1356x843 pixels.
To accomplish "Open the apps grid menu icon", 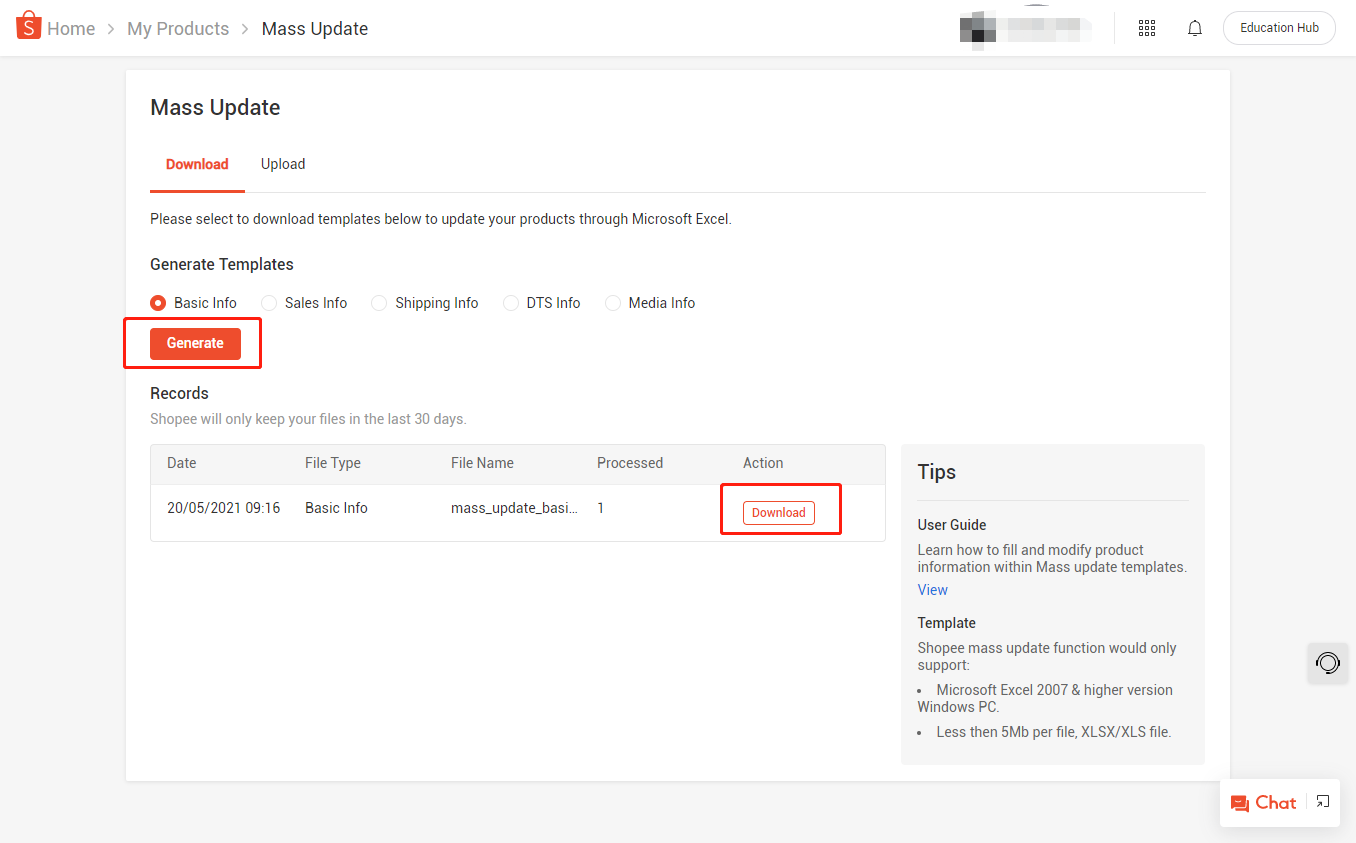I will tap(1147, 28).
